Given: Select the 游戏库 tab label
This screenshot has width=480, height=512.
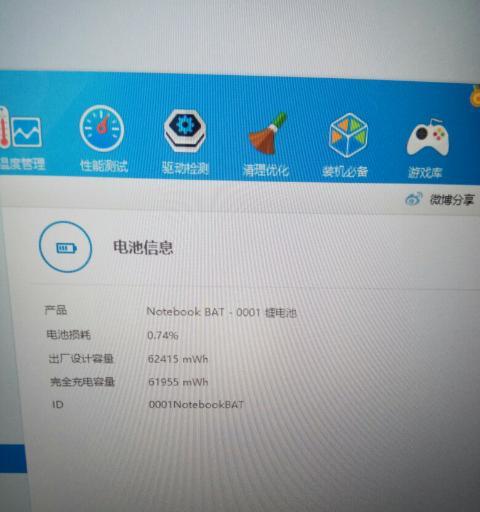Looking at the screenshot, I should click(x=425, y=173).
